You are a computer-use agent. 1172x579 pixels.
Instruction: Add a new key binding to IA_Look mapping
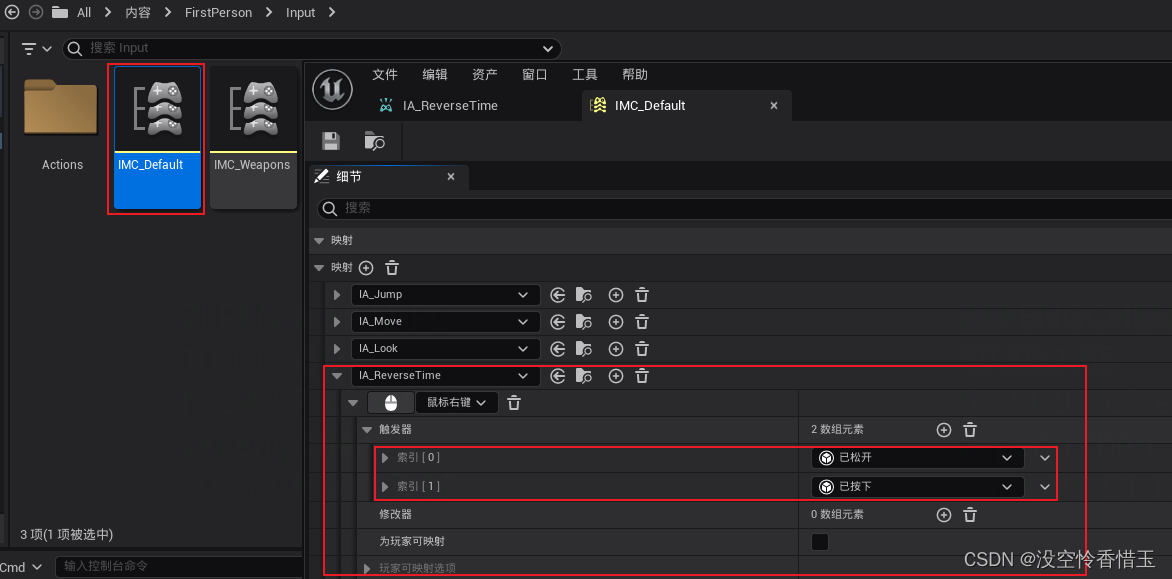[x=615, y=349]
